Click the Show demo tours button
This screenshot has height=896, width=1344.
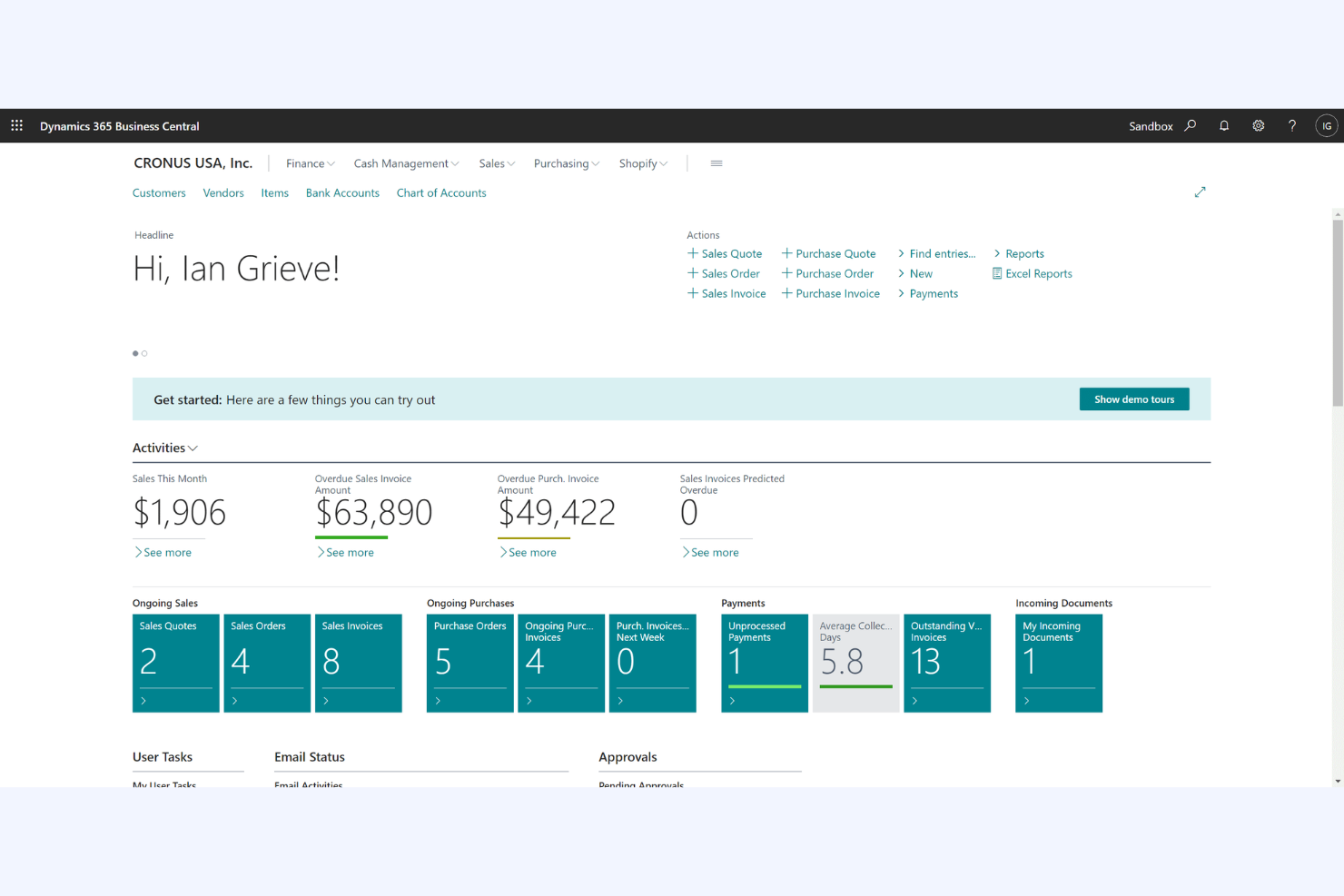tap(1133, 399)
